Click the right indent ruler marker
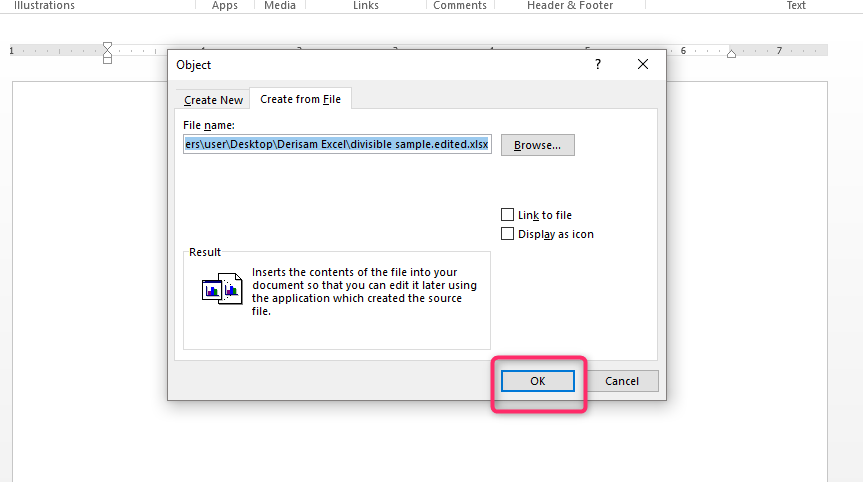Screen dimensions: 863x482 [x=731, y=53]
